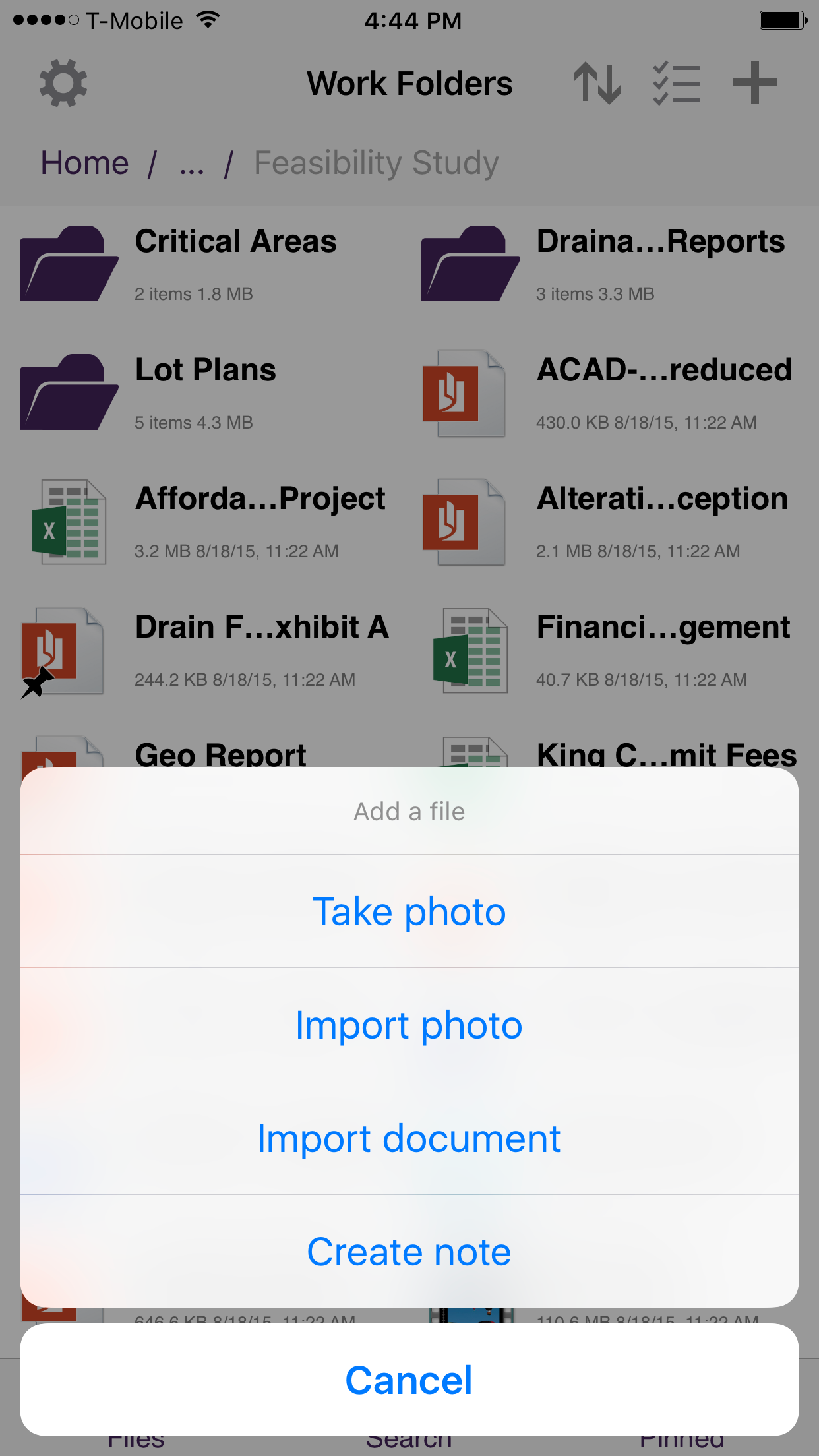Open the Geo Report file name
The image size is (819, 1456).
point(220,754)
